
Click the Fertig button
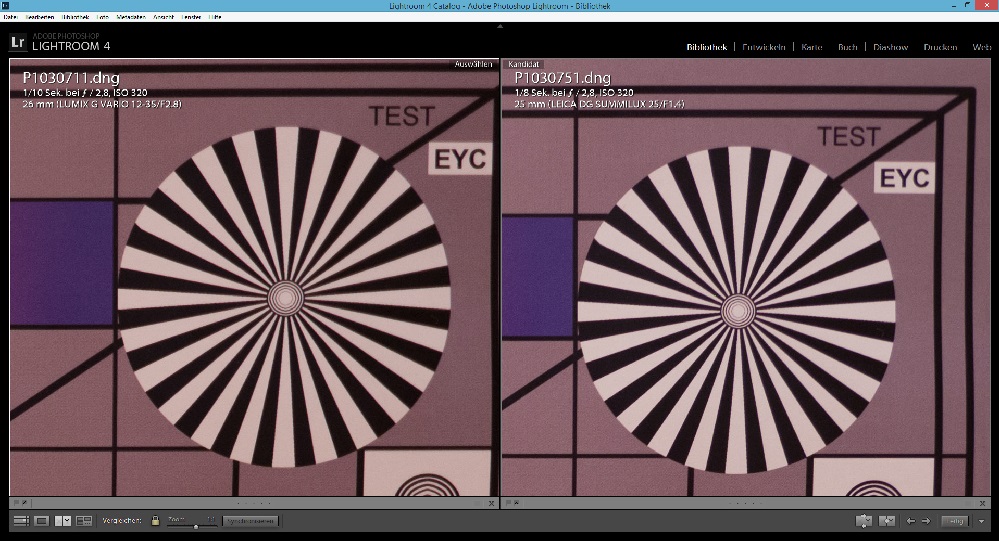(956, 521)
